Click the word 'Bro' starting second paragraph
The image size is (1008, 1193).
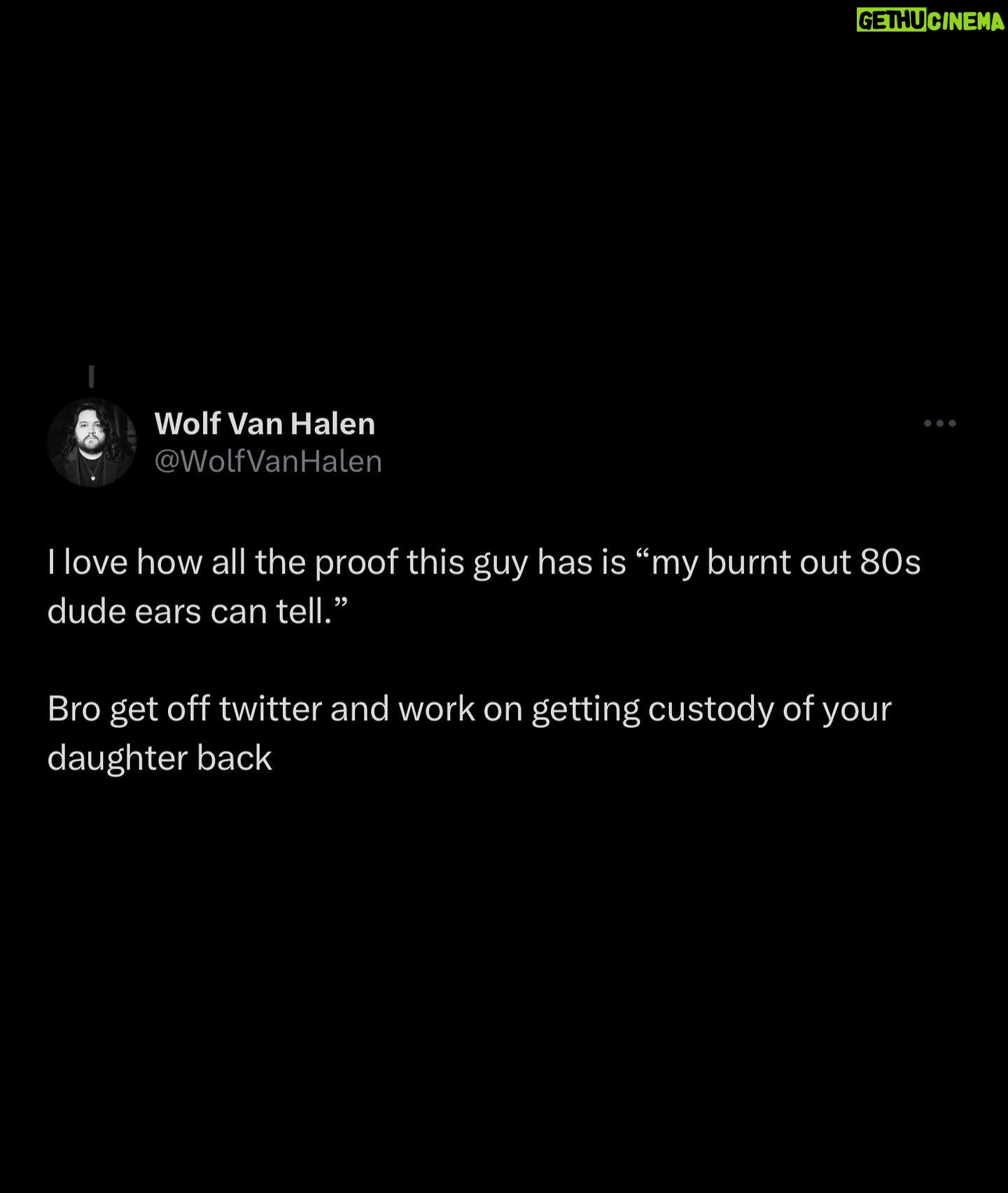pyautogui.click(x=74, y=709)
